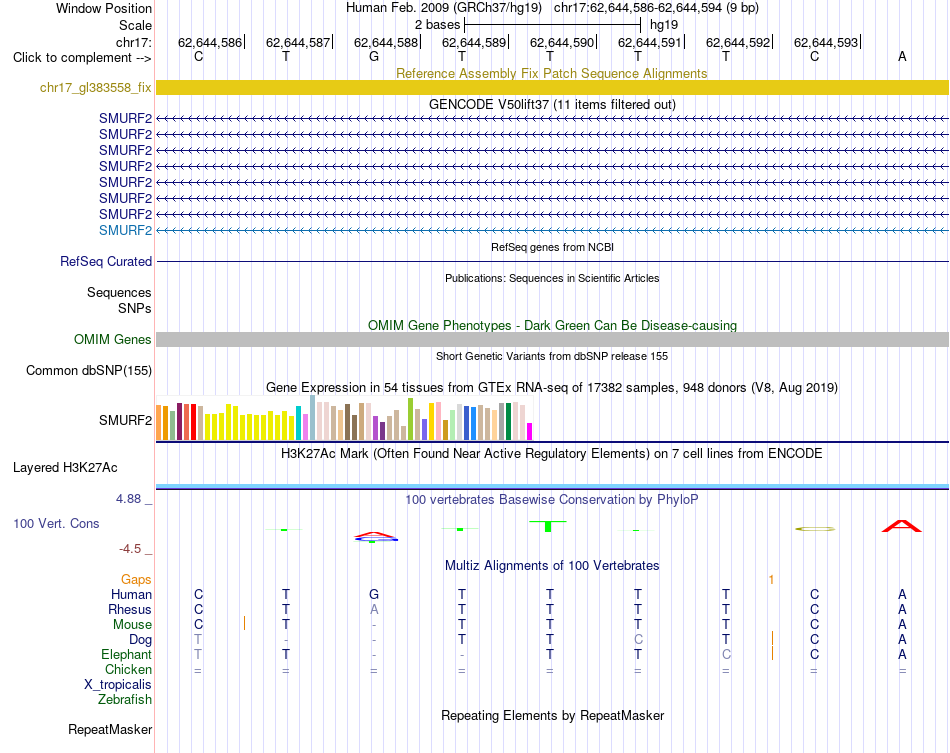Screen dimensions: 950x753
Task: Click the SNPs track label
Action: (135, 308)
